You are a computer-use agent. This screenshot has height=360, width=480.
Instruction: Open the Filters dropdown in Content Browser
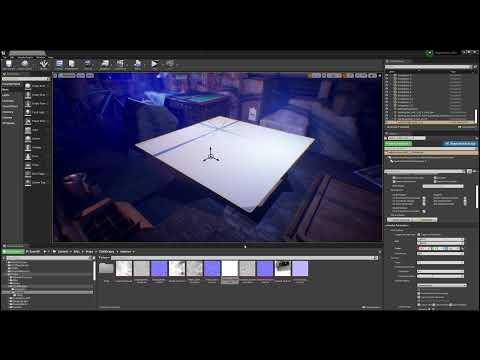[x=104, y=258]
